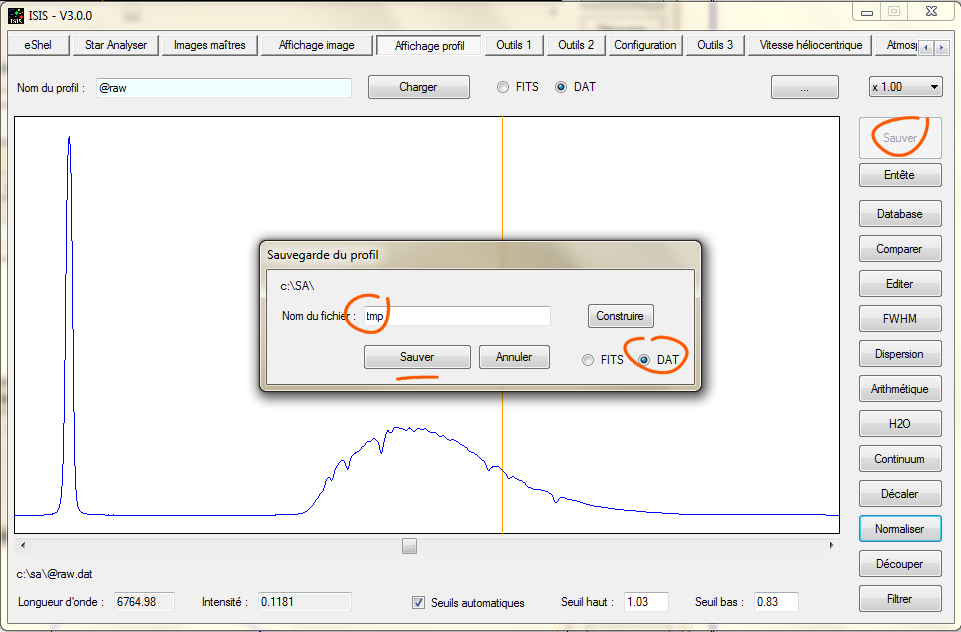
Task: Click the Seuil haut value field
Action: click(x=647, y=602)
